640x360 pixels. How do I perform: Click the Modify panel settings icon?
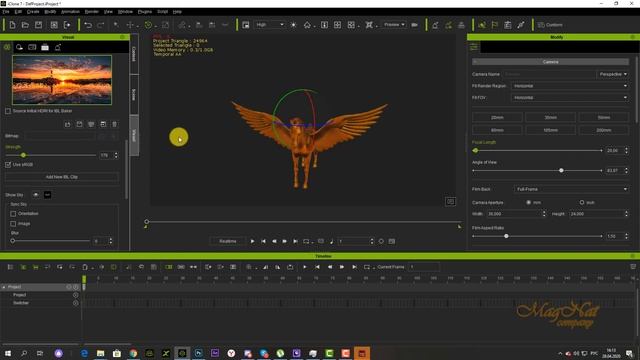[473, 47]
